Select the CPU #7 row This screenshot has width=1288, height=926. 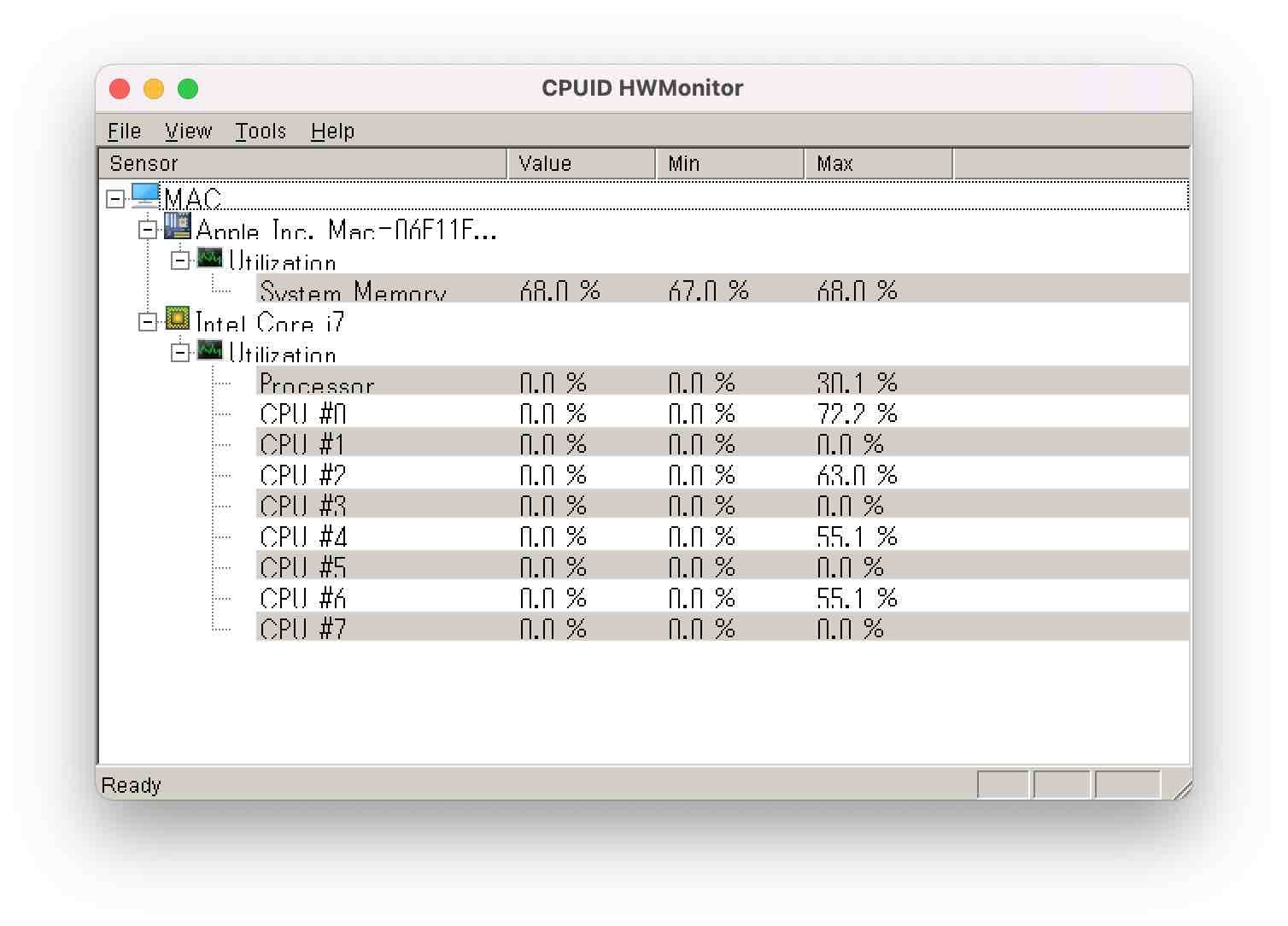tap(723, 627)
